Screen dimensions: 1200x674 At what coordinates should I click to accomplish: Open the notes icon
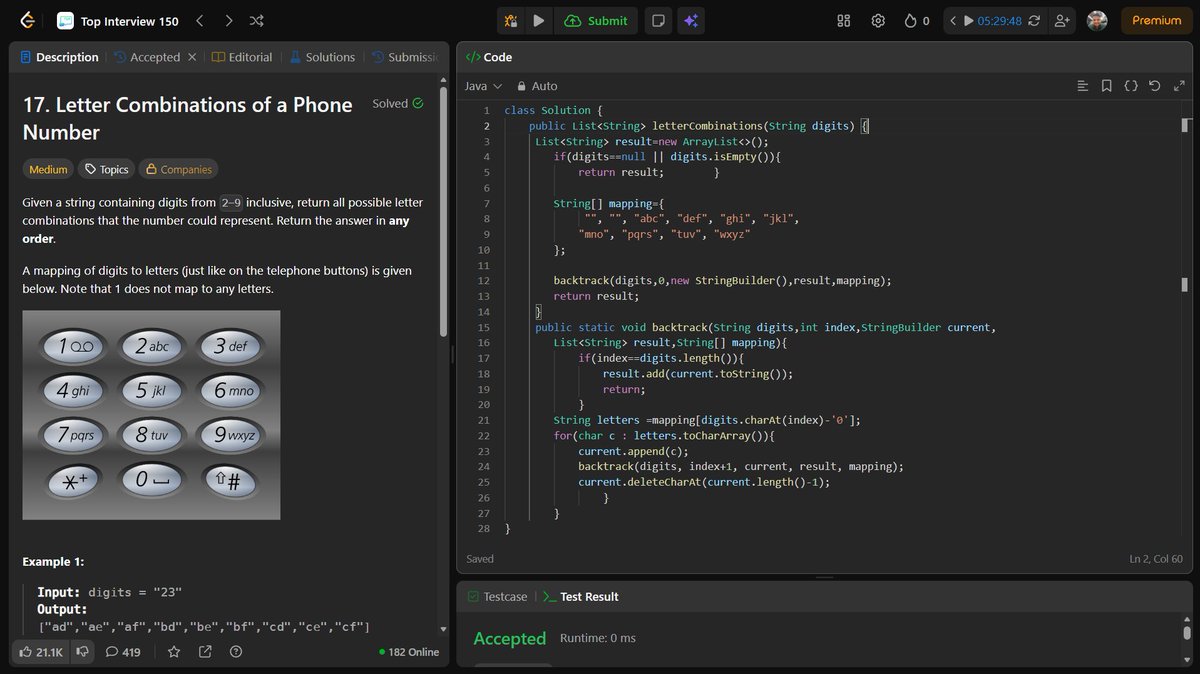[658, 20]
